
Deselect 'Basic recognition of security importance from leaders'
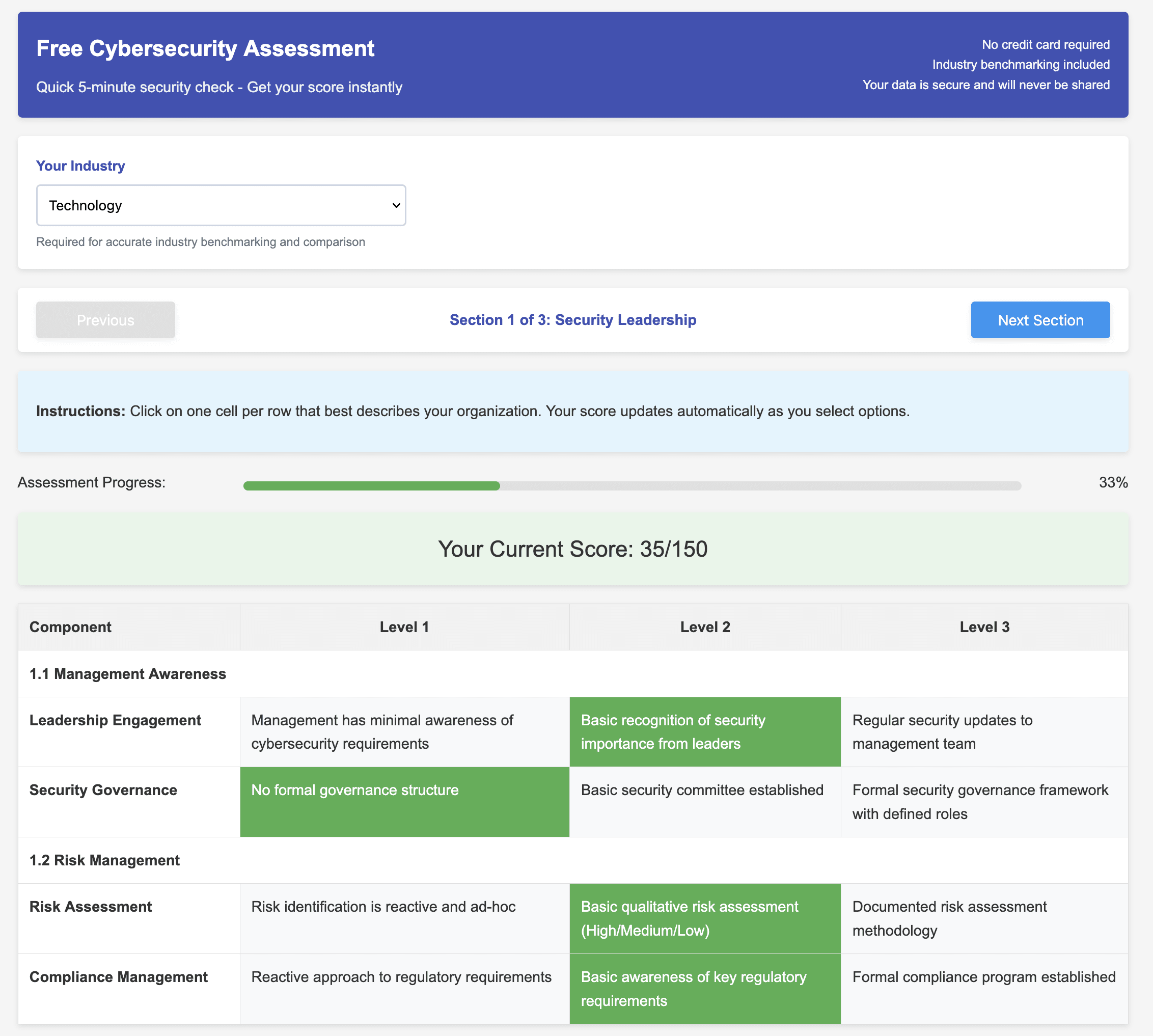click(704, 732)
